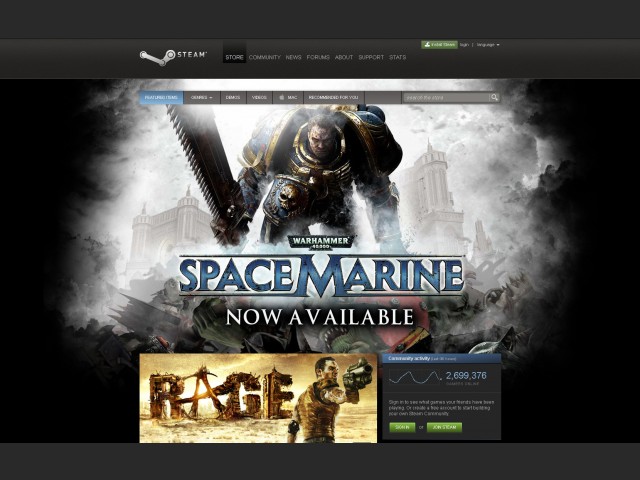
Task: Open the Recommended For You tab
Action: pos(333,98)
